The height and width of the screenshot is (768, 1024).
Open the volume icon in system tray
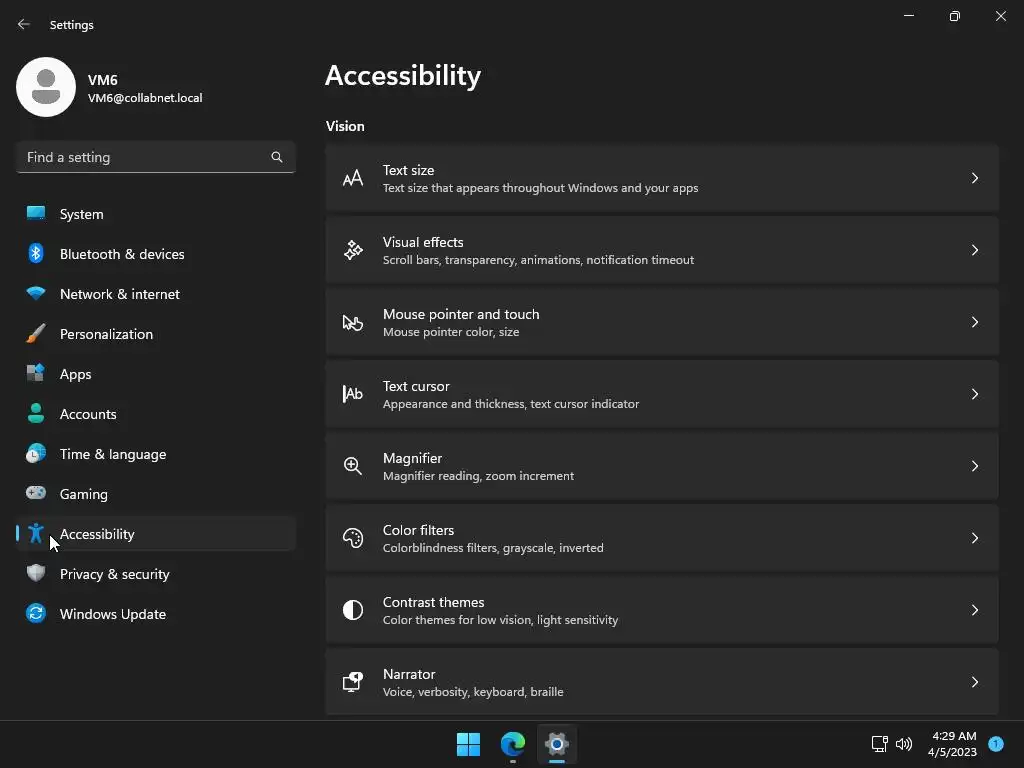click(904, 744)
